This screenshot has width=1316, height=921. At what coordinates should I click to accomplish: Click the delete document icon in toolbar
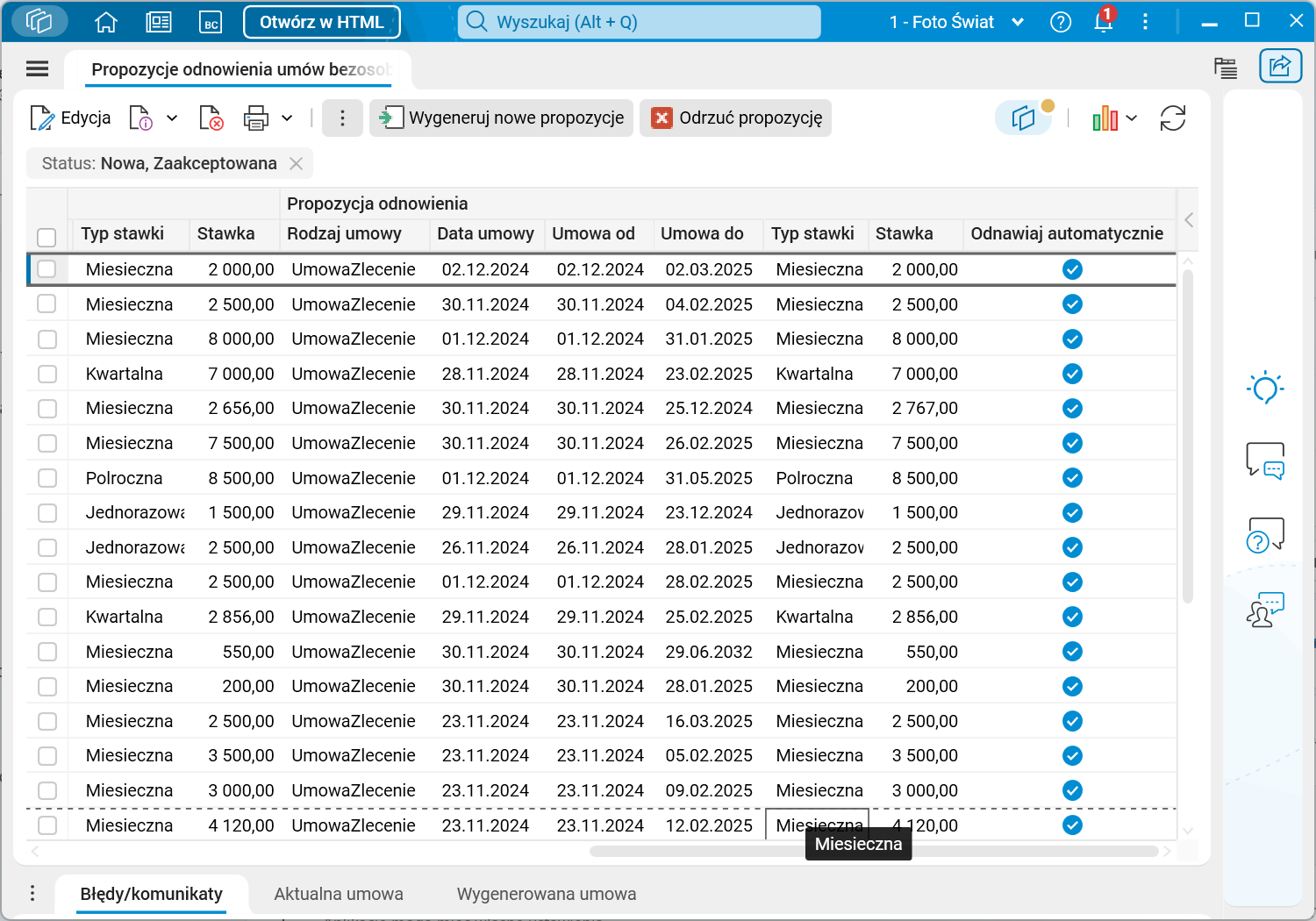pyautogui.click(x=211, y=118)
